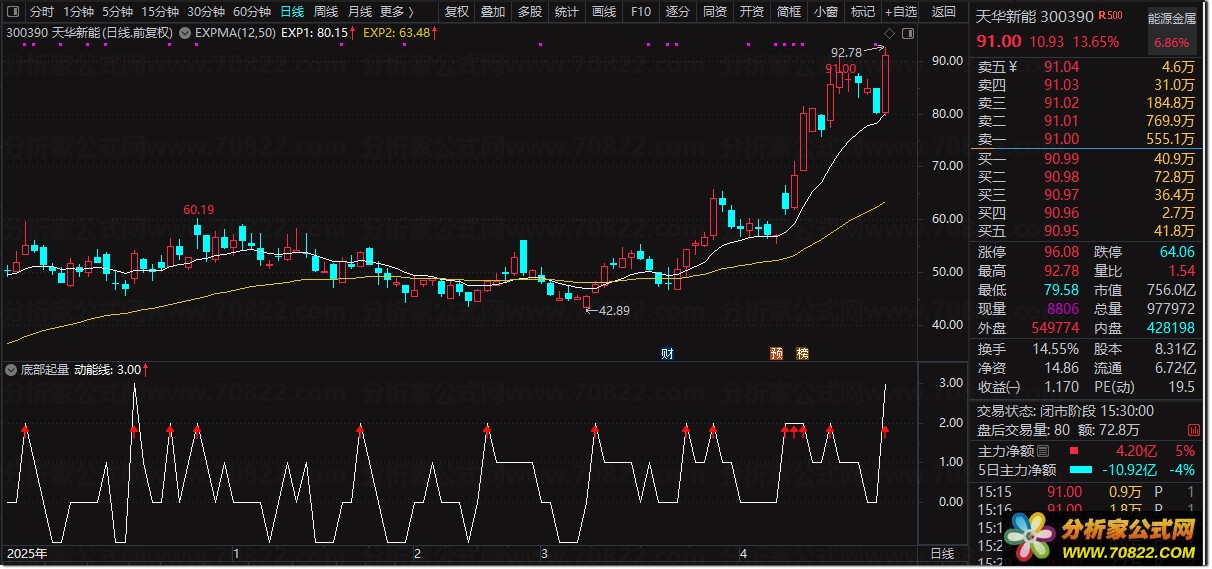
Task: Open 逐分 tick-by-tick details
Action: click(678, 12)
